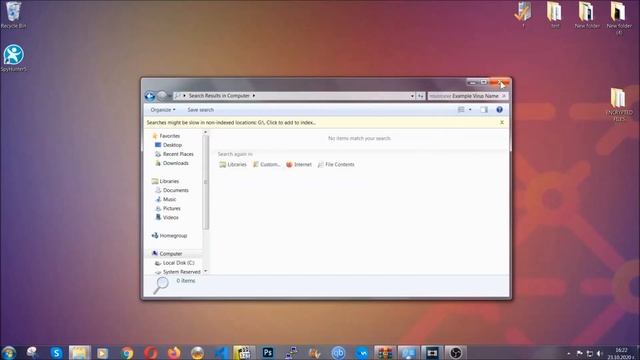Screen dimensions: 640x360
Task: Open the Windows Start menu
Action: click(9, 353)
